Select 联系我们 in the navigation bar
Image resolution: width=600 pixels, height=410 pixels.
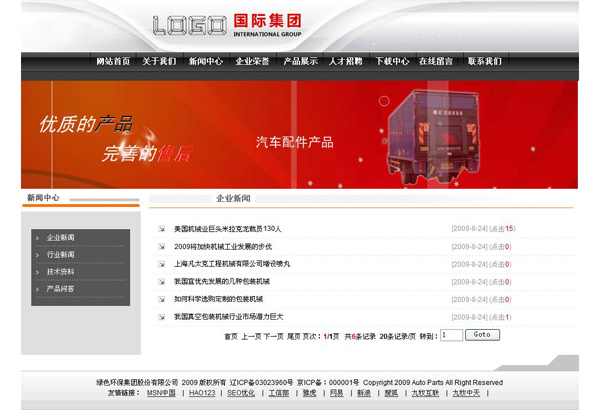pos(484,61)
